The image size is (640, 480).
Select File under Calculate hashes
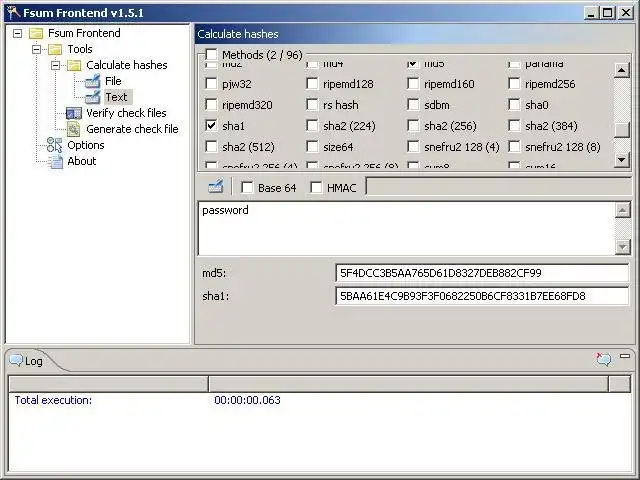tap(113, 81)
